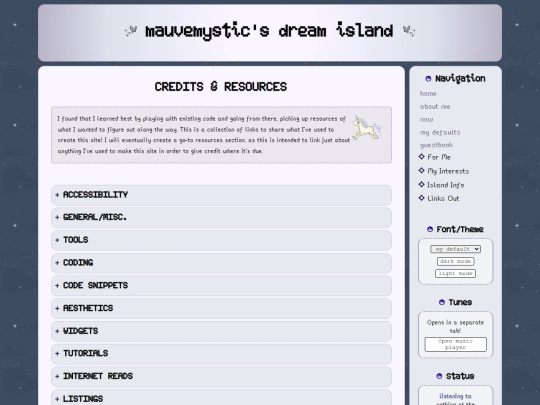
Task: Click the diamond icon beside My Interests
Action: tap(422, 170)
